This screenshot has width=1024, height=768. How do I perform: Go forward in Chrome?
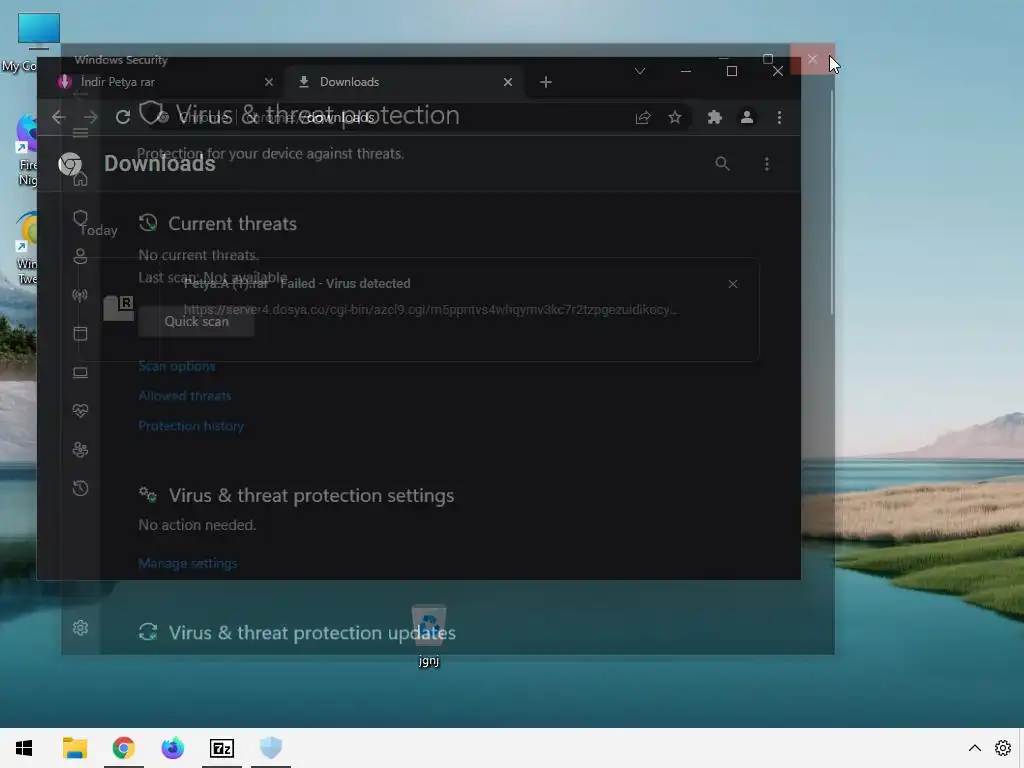91,117
